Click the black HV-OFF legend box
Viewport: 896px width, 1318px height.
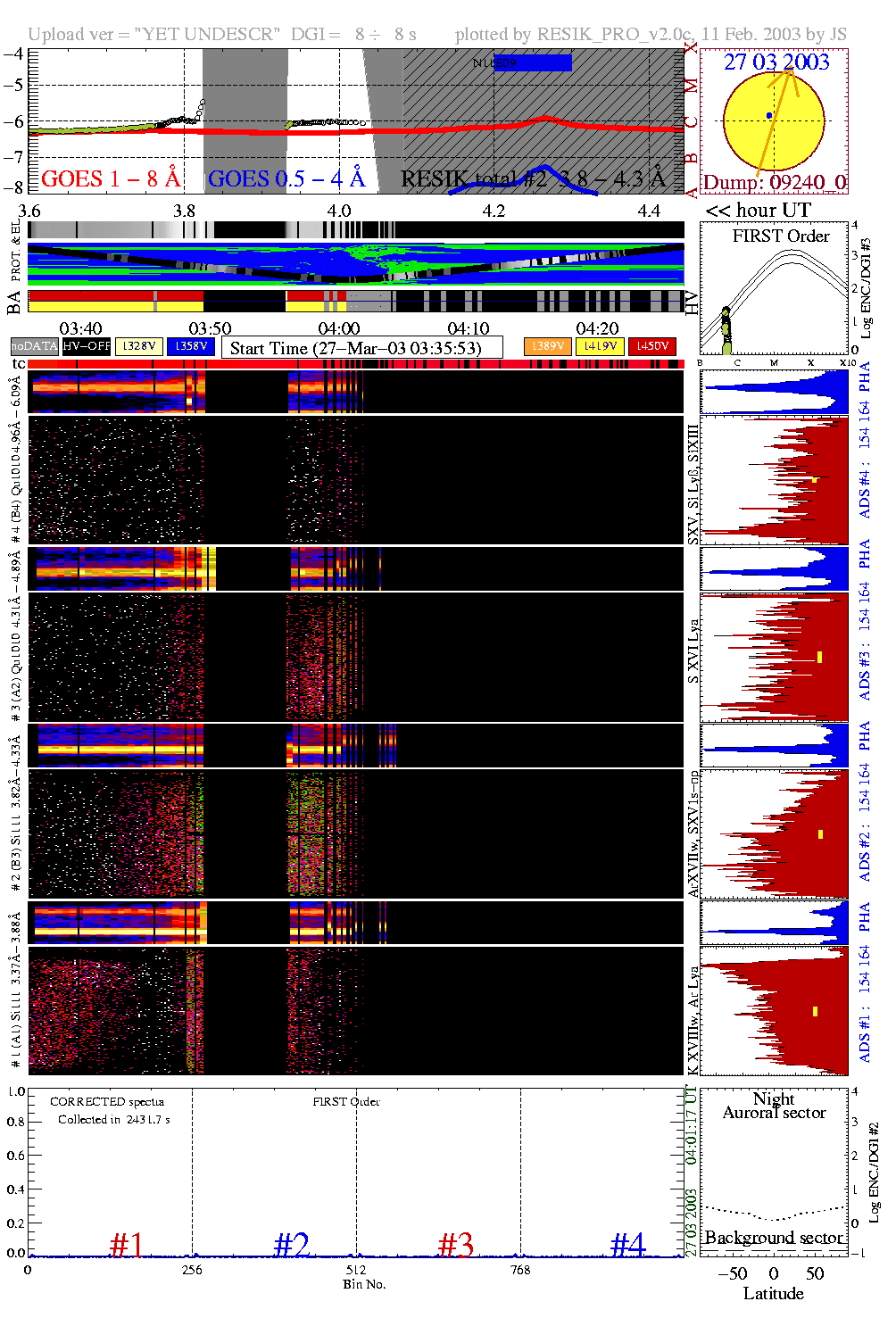pyautogui.click(x=87, y=346)
